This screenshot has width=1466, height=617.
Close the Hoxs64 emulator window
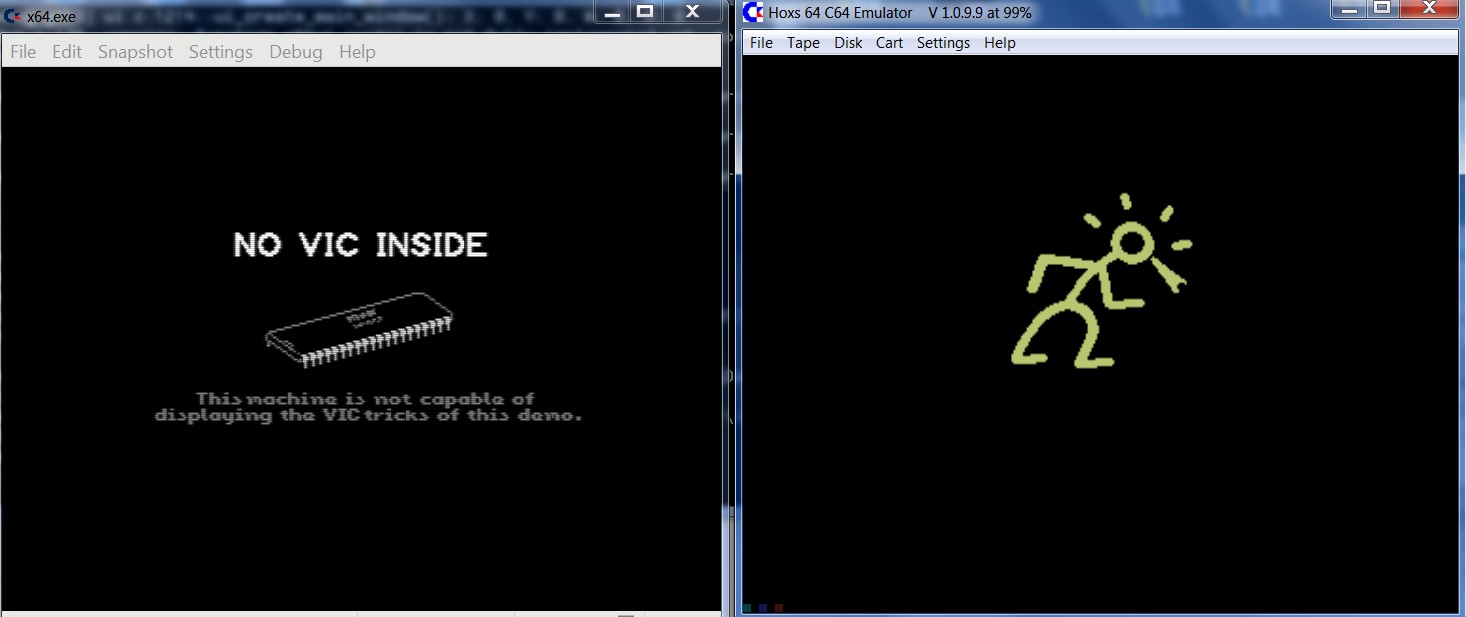tap(1428, 9)
